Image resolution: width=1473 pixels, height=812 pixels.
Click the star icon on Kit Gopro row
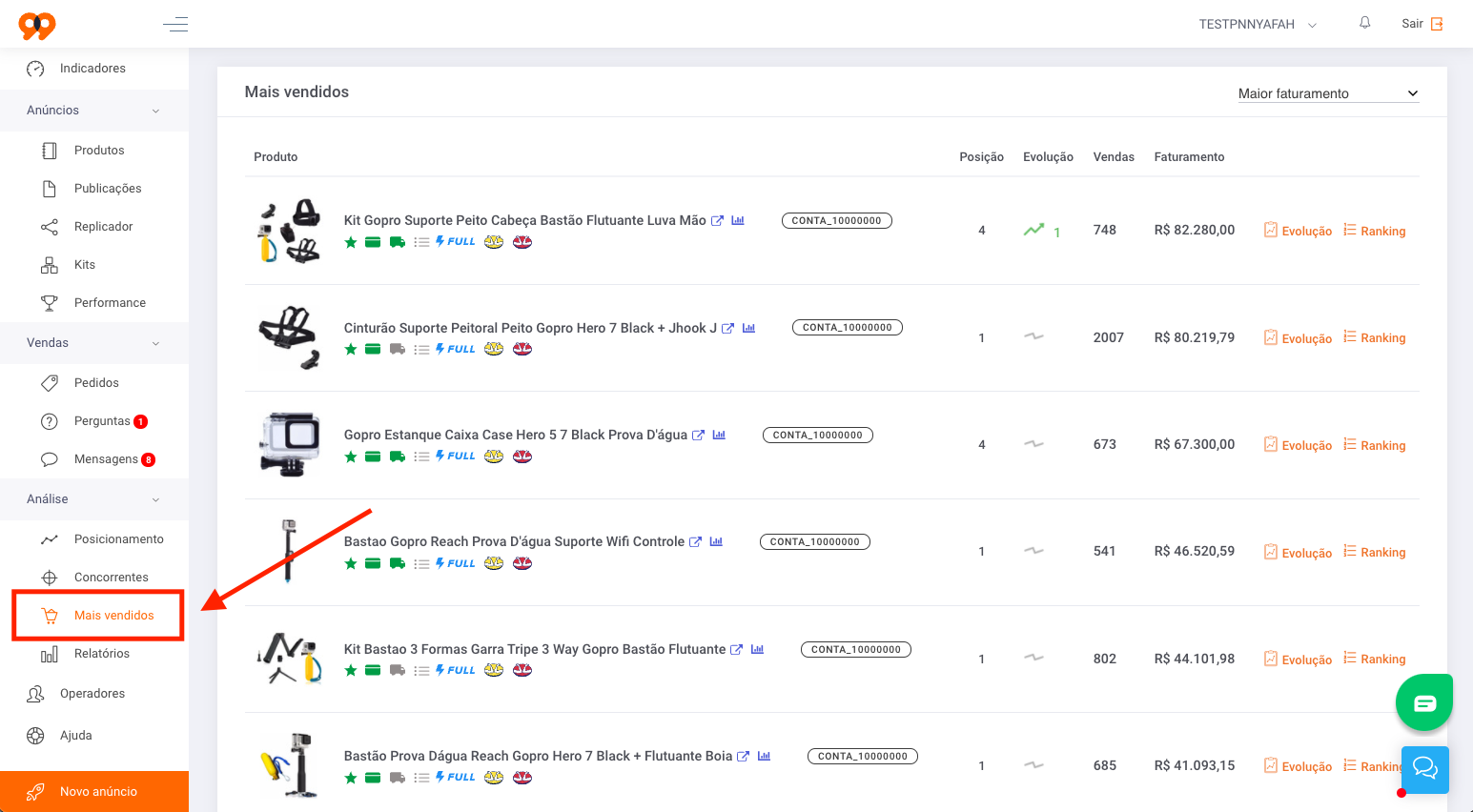[x=351, y=242]
